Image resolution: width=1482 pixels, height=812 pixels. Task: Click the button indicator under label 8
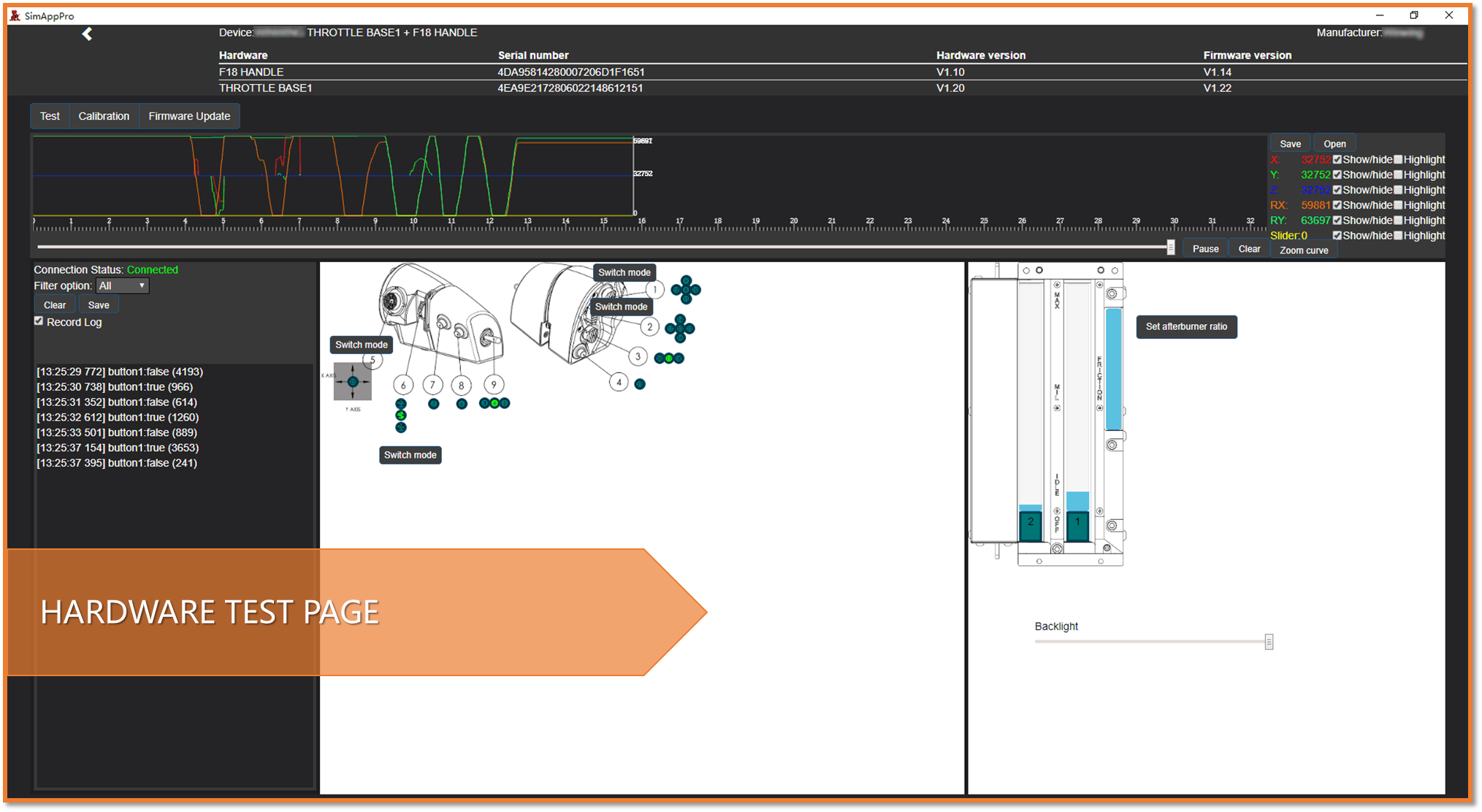click(x=462, y=404)
